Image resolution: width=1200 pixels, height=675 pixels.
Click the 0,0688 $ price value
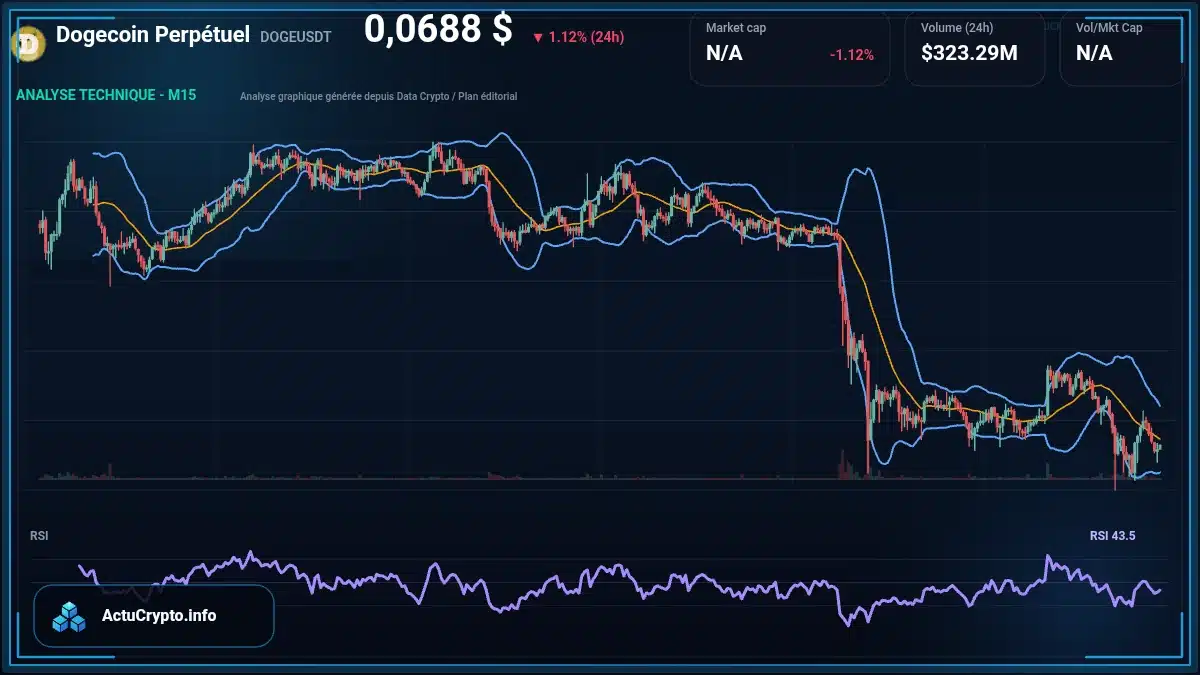point(438,30)
